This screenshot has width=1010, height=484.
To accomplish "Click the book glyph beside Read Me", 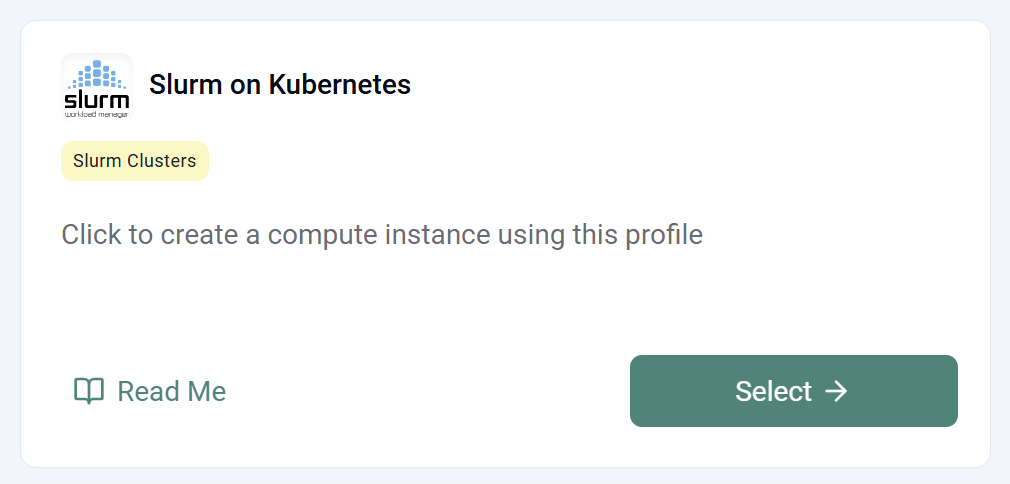I will [x=89, y=391].
